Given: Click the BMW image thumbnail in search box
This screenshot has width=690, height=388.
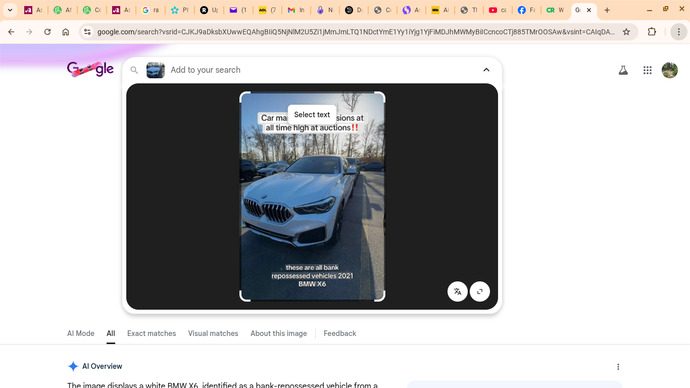Looking at the screenshot, I should (155, 70).
